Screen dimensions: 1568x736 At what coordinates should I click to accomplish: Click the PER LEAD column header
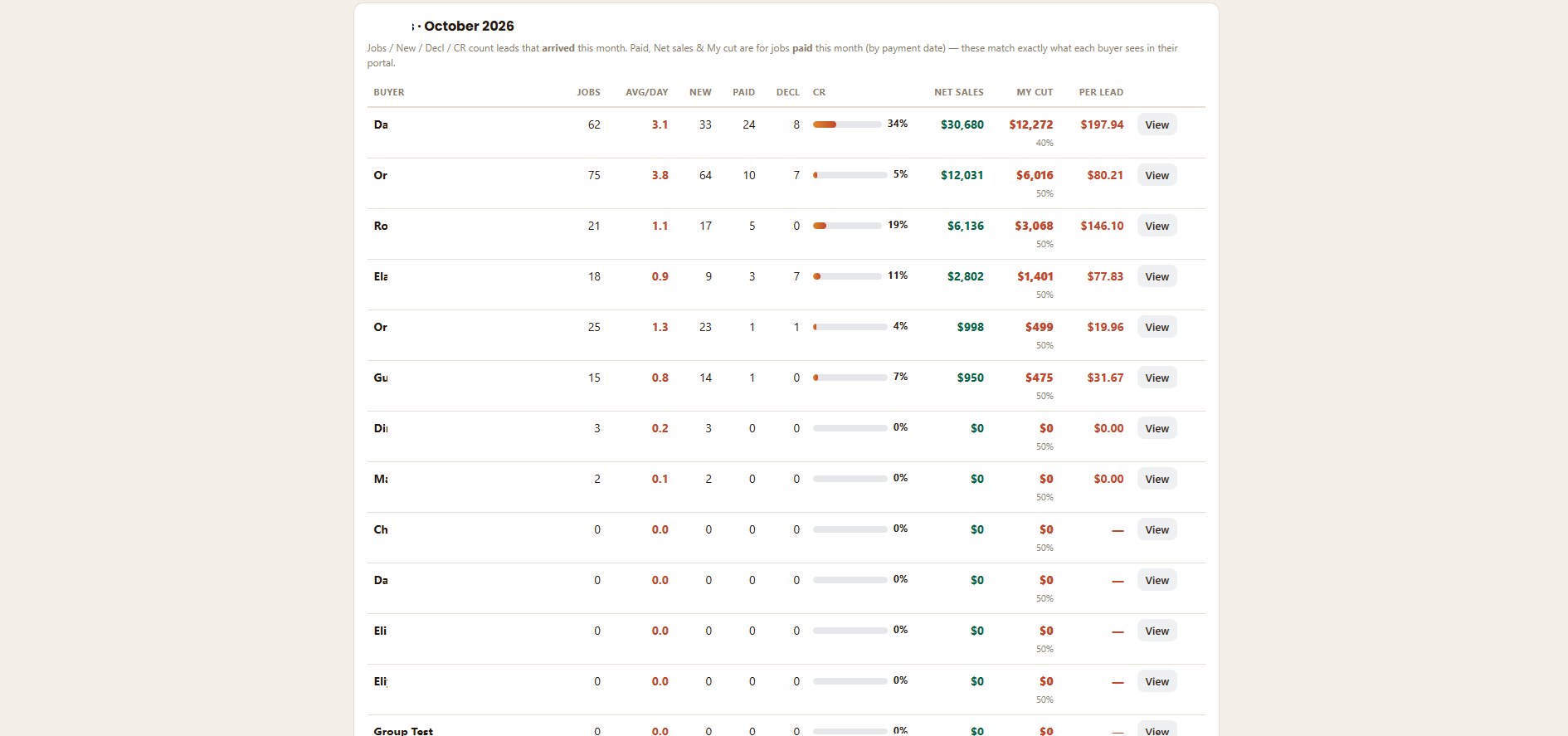tap(1101, 92)
